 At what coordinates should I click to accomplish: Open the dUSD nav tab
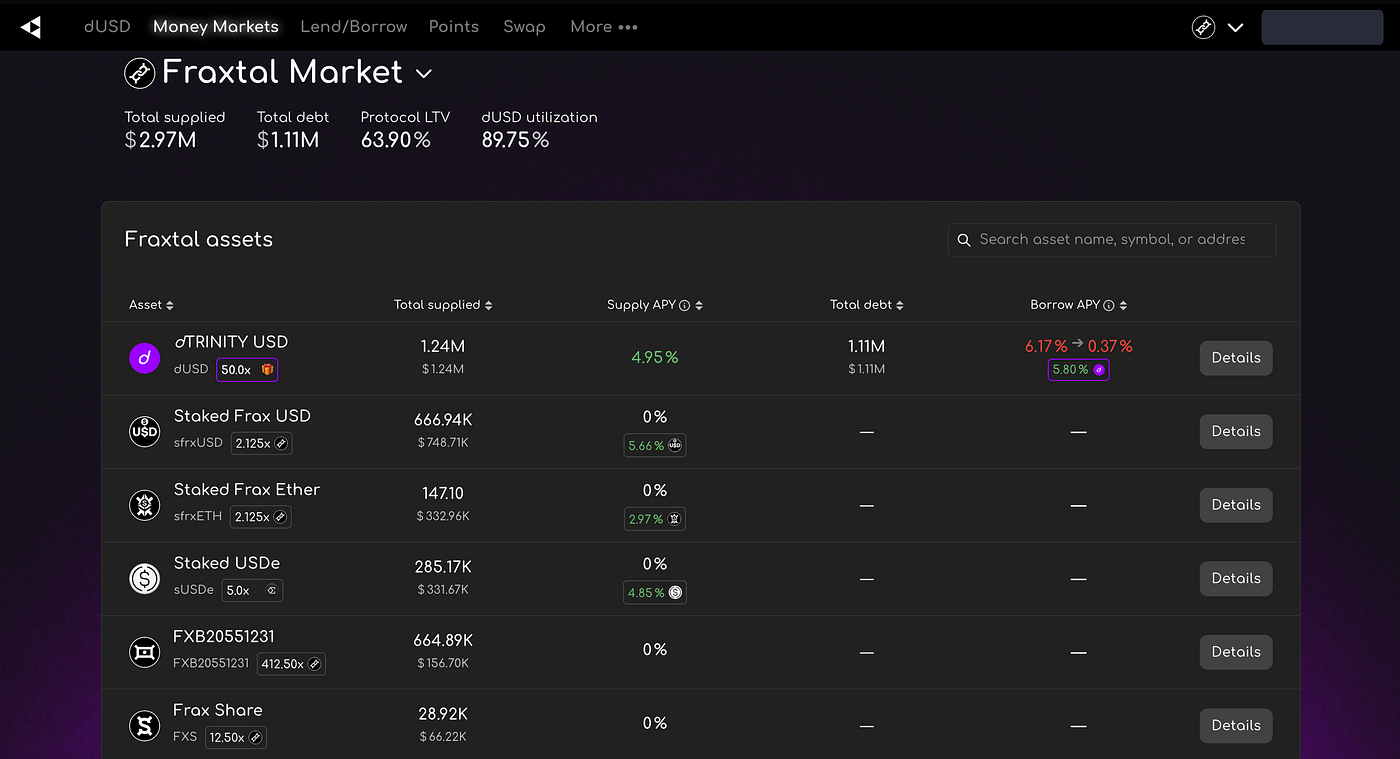[x=107, y=27]
